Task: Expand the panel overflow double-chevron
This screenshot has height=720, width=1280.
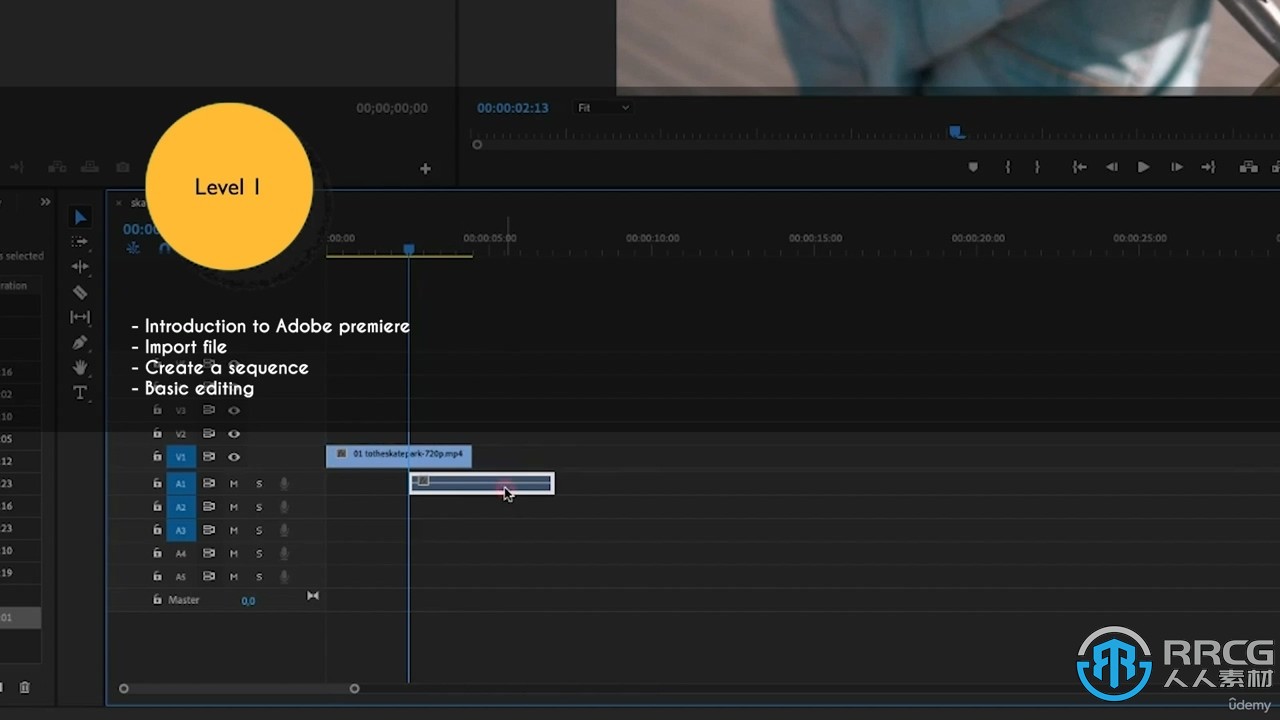Action: 45,201
